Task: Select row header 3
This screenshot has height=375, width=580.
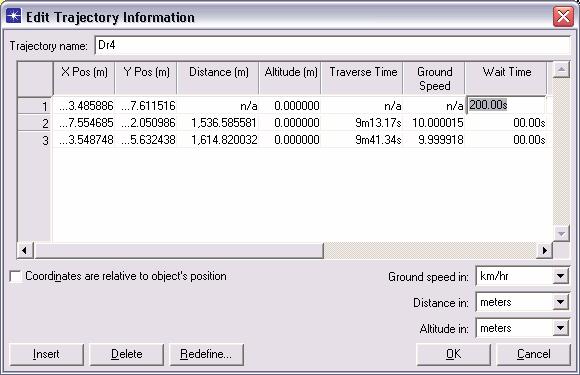Action: pyautogui.click(x=35, y=140)
